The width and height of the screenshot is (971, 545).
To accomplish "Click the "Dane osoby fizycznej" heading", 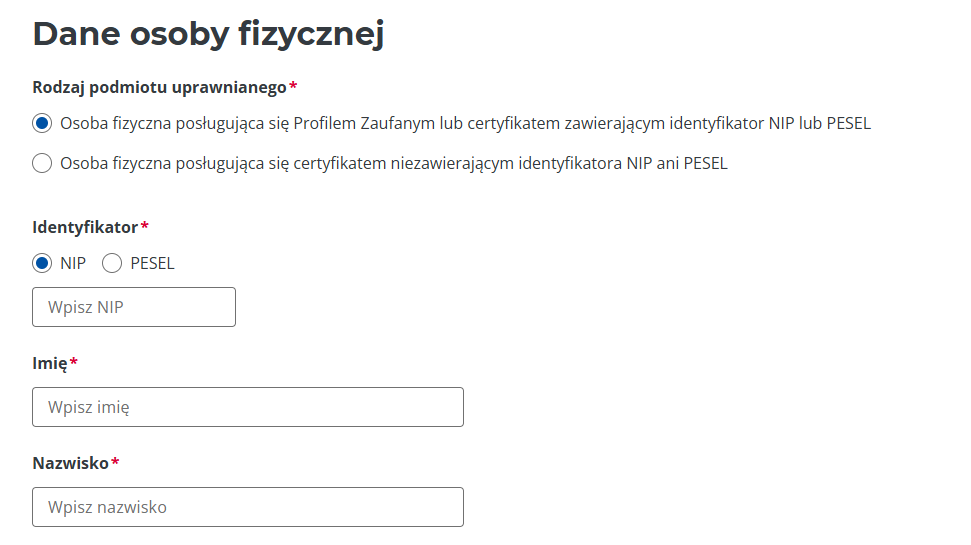I will [x=208, y=33].
